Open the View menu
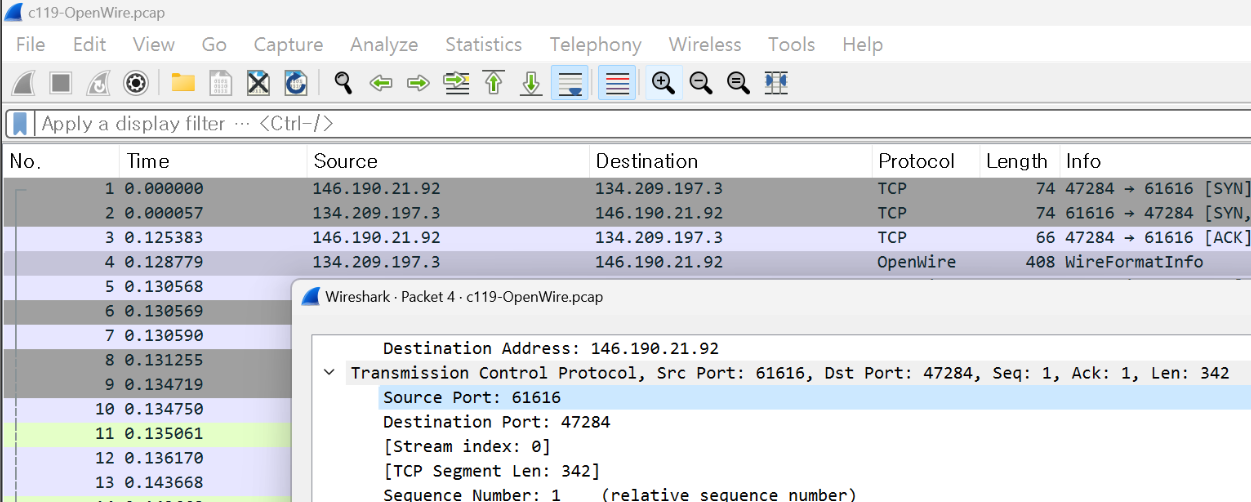 153,45
